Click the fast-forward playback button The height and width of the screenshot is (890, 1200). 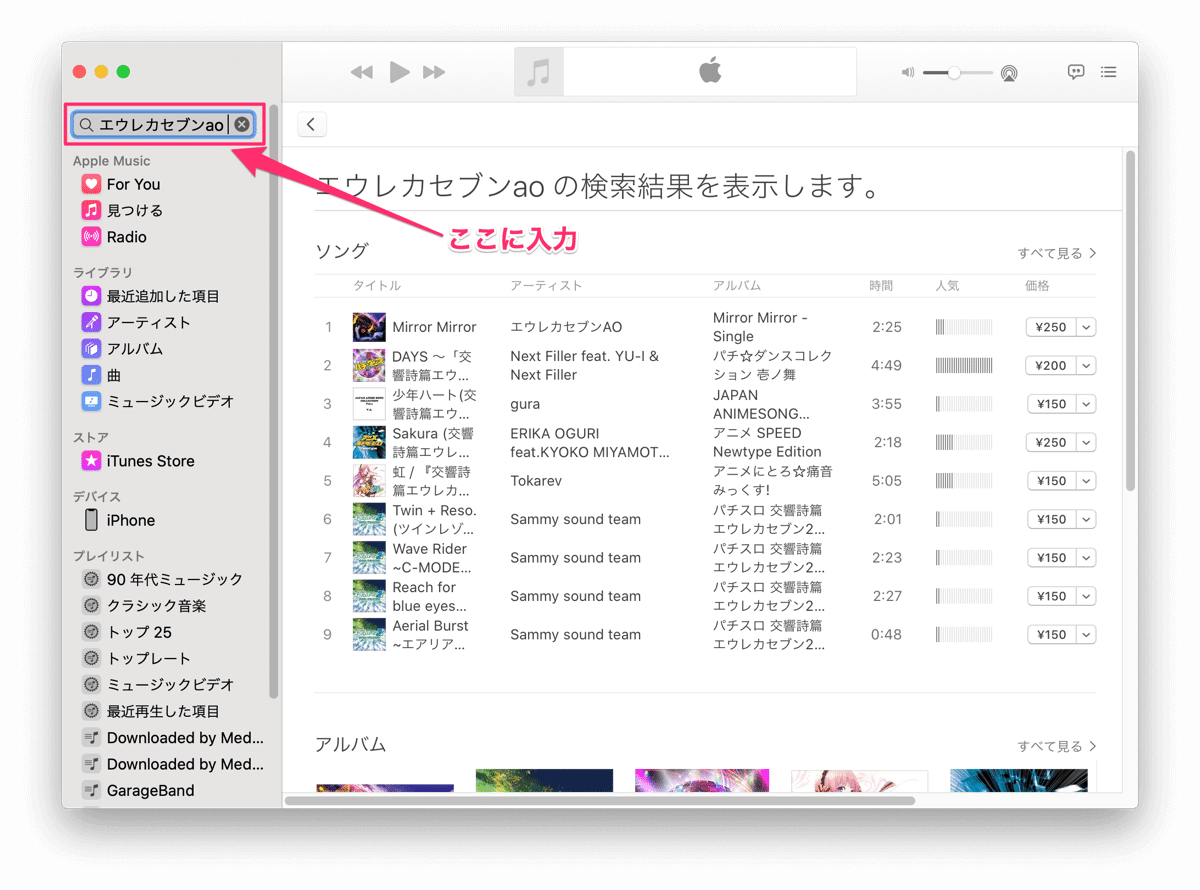pyautogui.click(x=434, y=72)
